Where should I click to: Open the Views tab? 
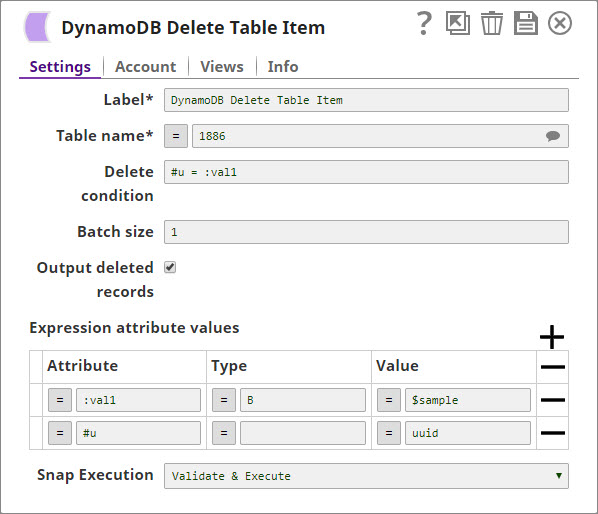coord(222,67)
